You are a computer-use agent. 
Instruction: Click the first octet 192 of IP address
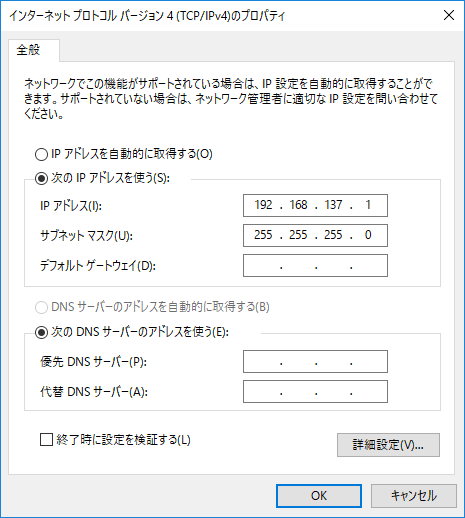pos(264,205)
